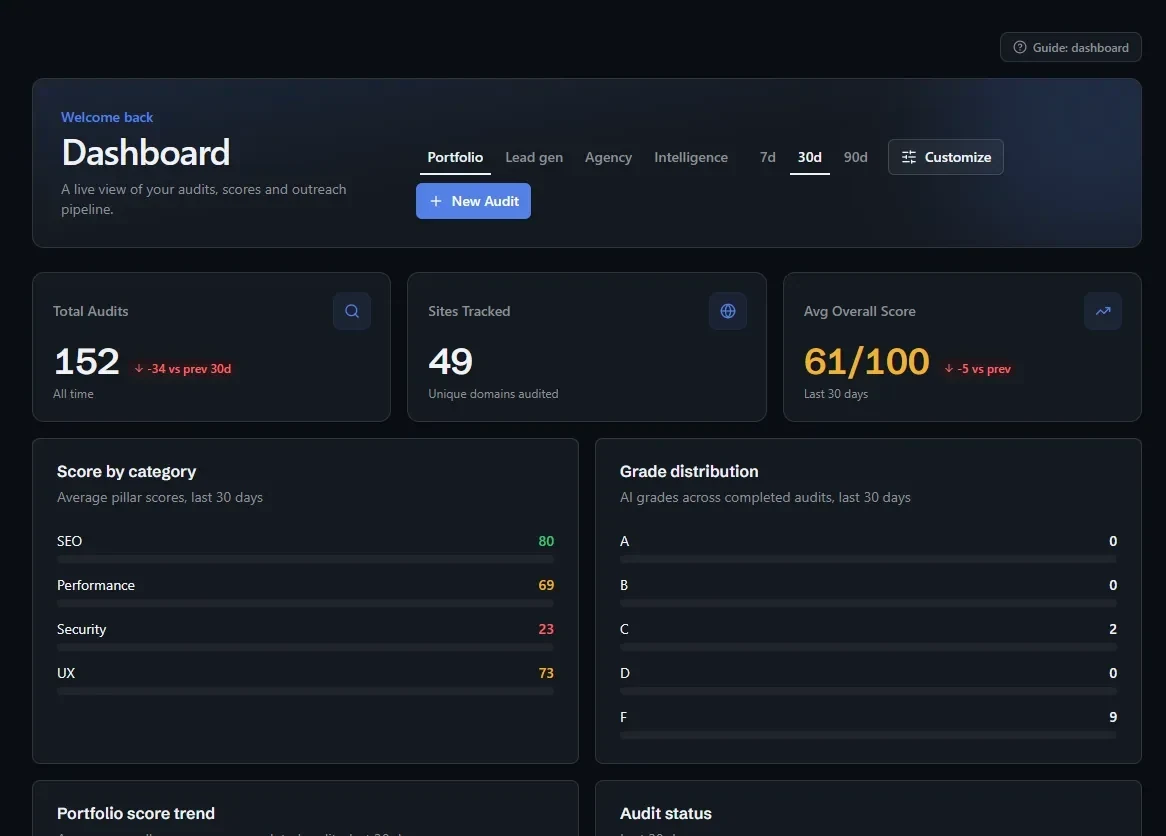
Task: Click the 'All time' caption
Action: (x=73, y=393)
